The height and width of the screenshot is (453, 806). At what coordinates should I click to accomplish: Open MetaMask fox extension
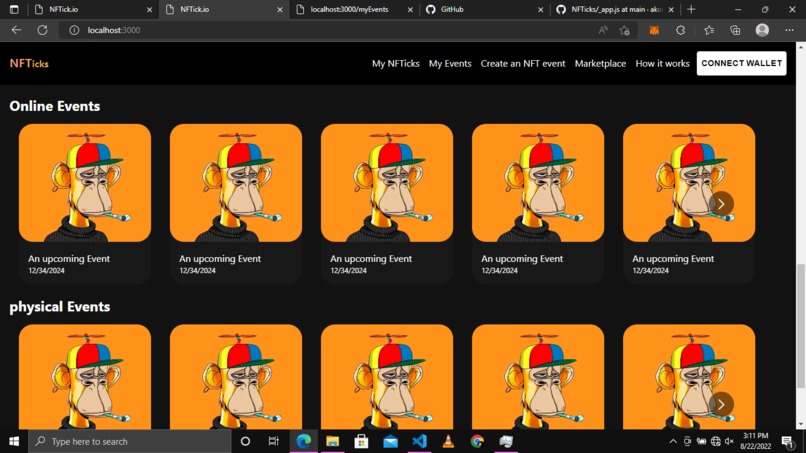654,30
